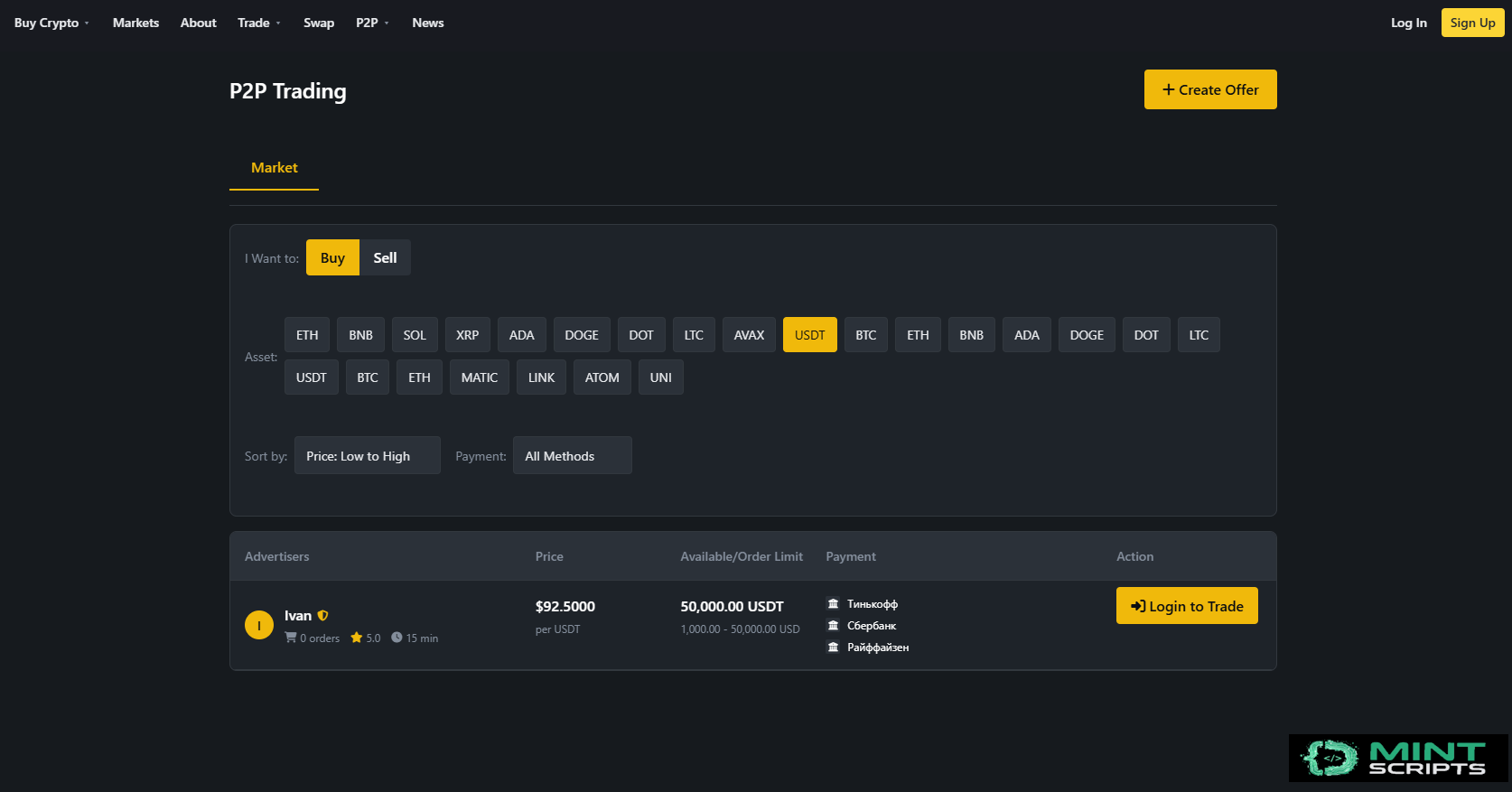Open the Swap page

[x=319, y=23]
